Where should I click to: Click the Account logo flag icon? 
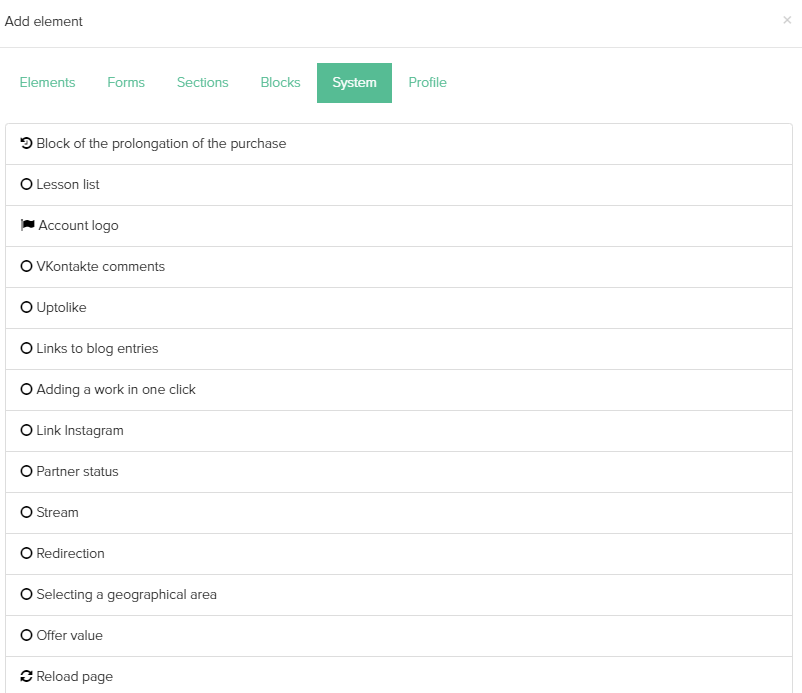[28, 225]
